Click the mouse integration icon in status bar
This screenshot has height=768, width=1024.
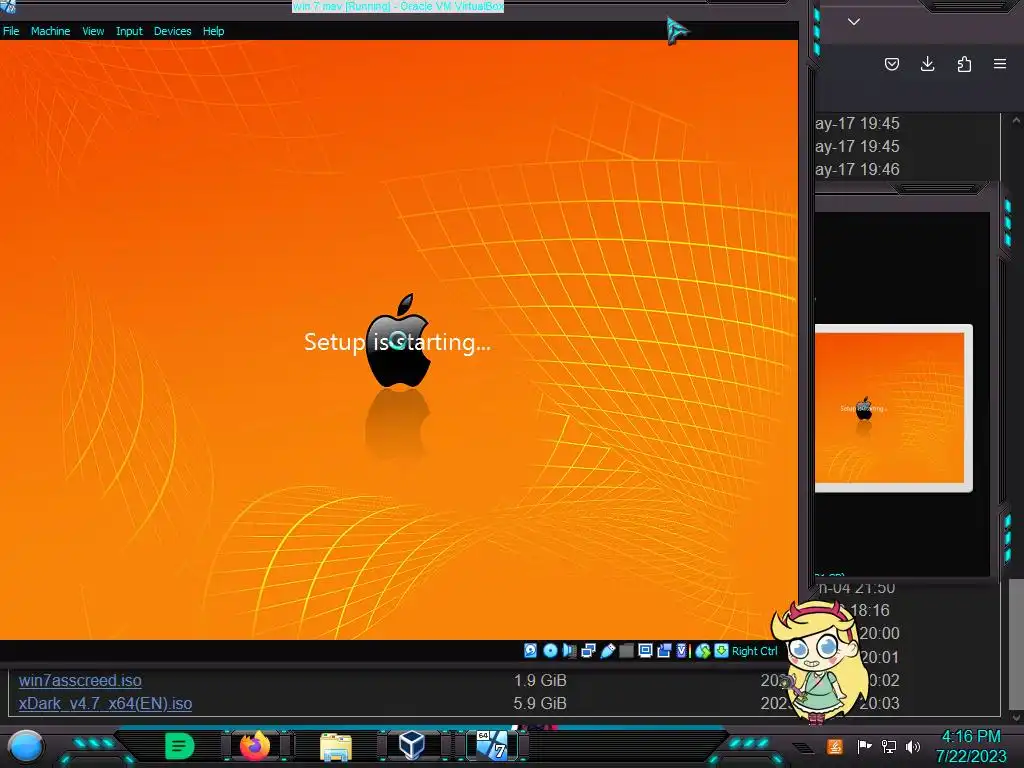pyautogui.click(x=703, y=650)
